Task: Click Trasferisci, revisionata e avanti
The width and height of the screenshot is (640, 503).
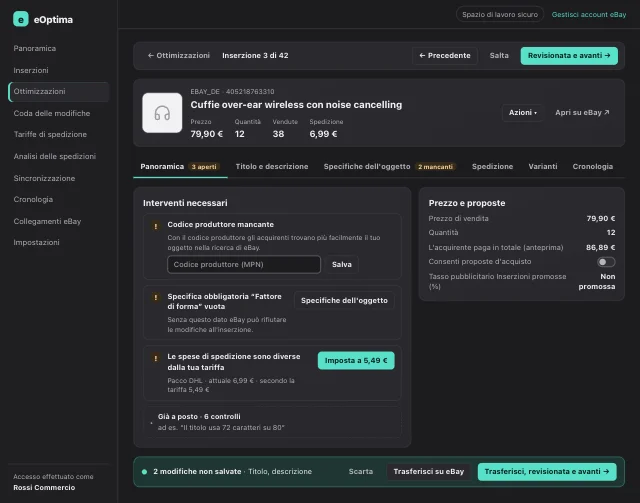Action: [547, 472]
